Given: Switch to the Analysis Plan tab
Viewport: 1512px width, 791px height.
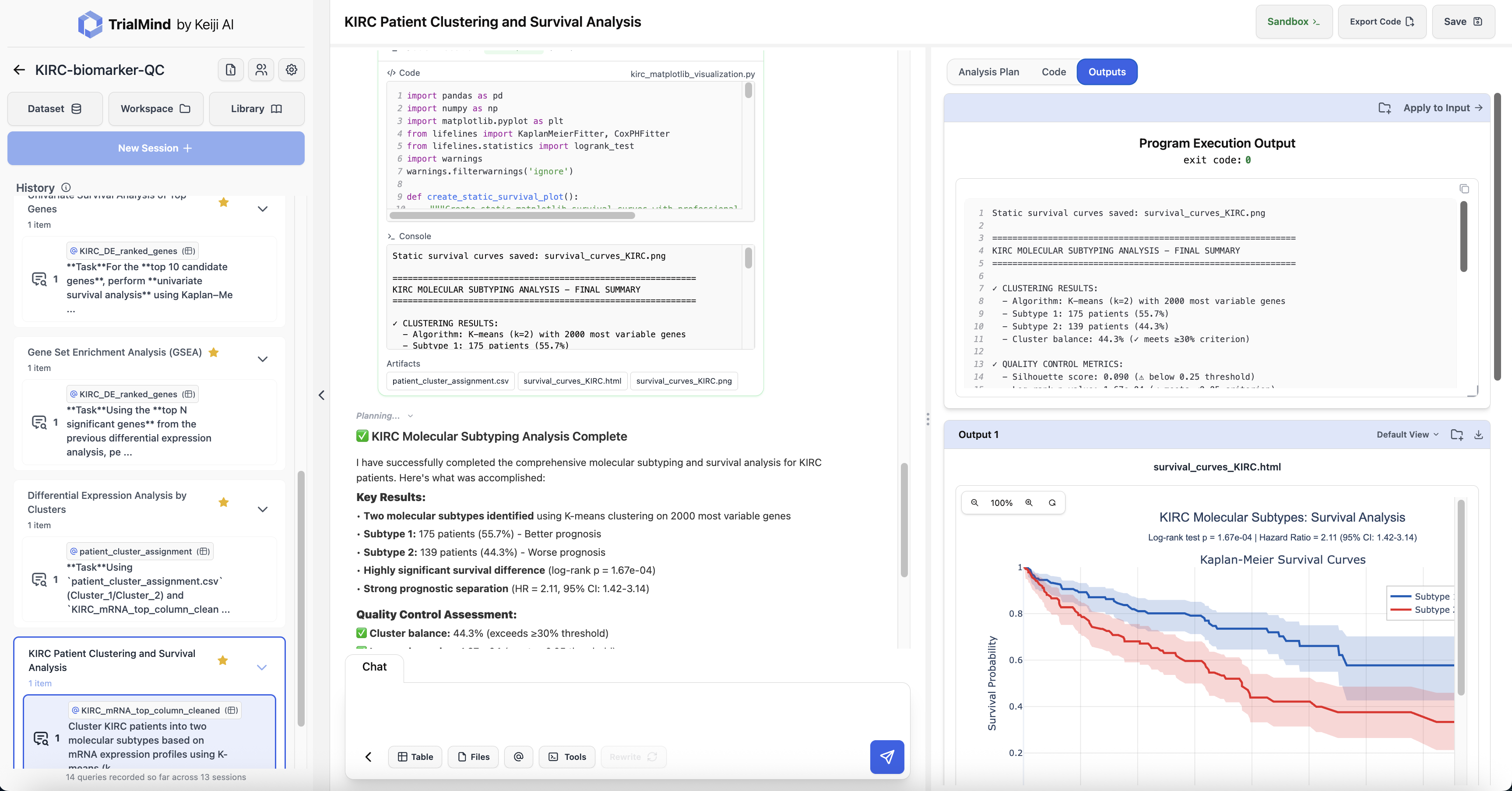Looking at the screenshot, I should pos(988,72).
